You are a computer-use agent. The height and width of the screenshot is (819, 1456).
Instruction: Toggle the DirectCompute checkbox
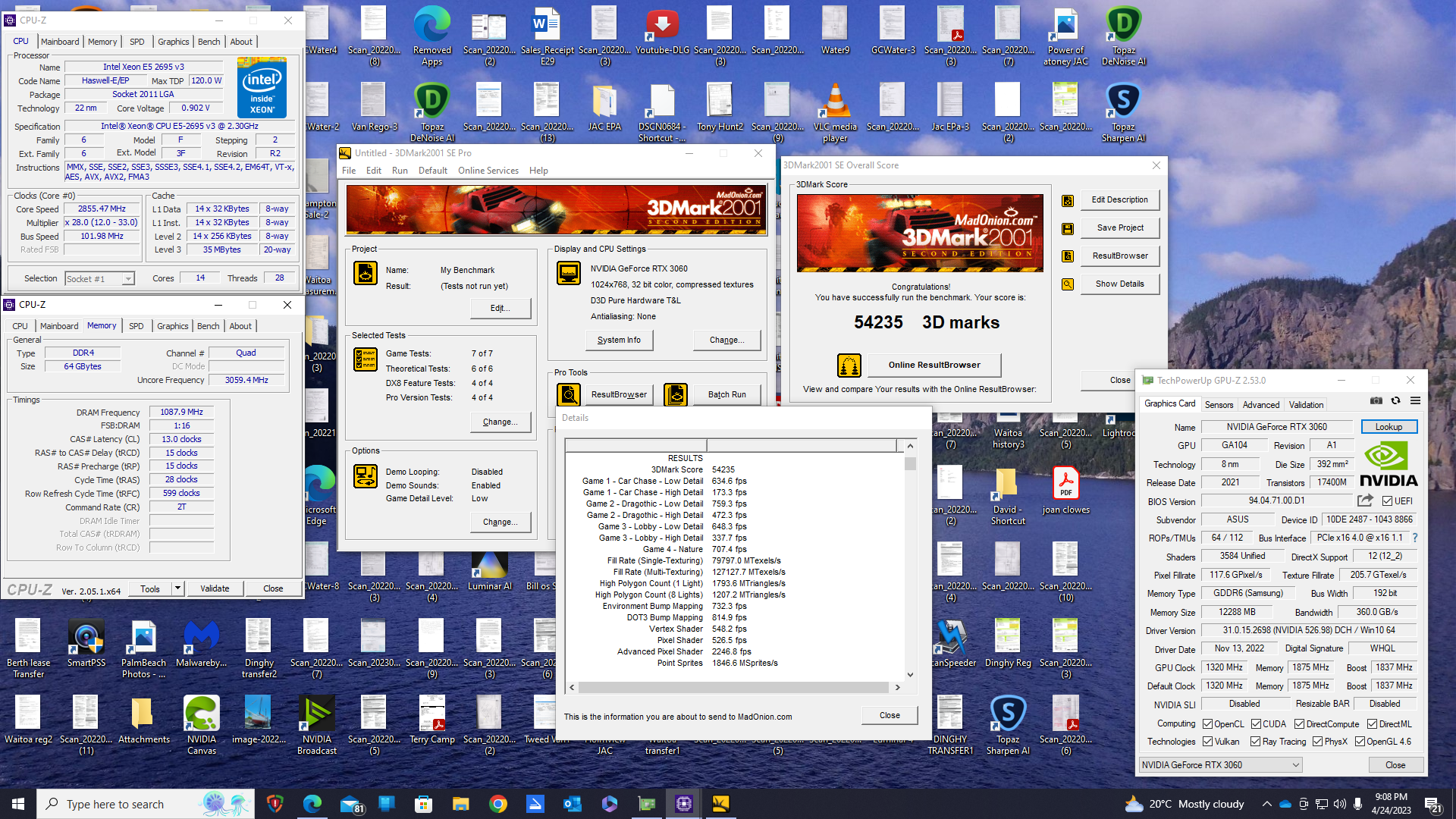1300,724
